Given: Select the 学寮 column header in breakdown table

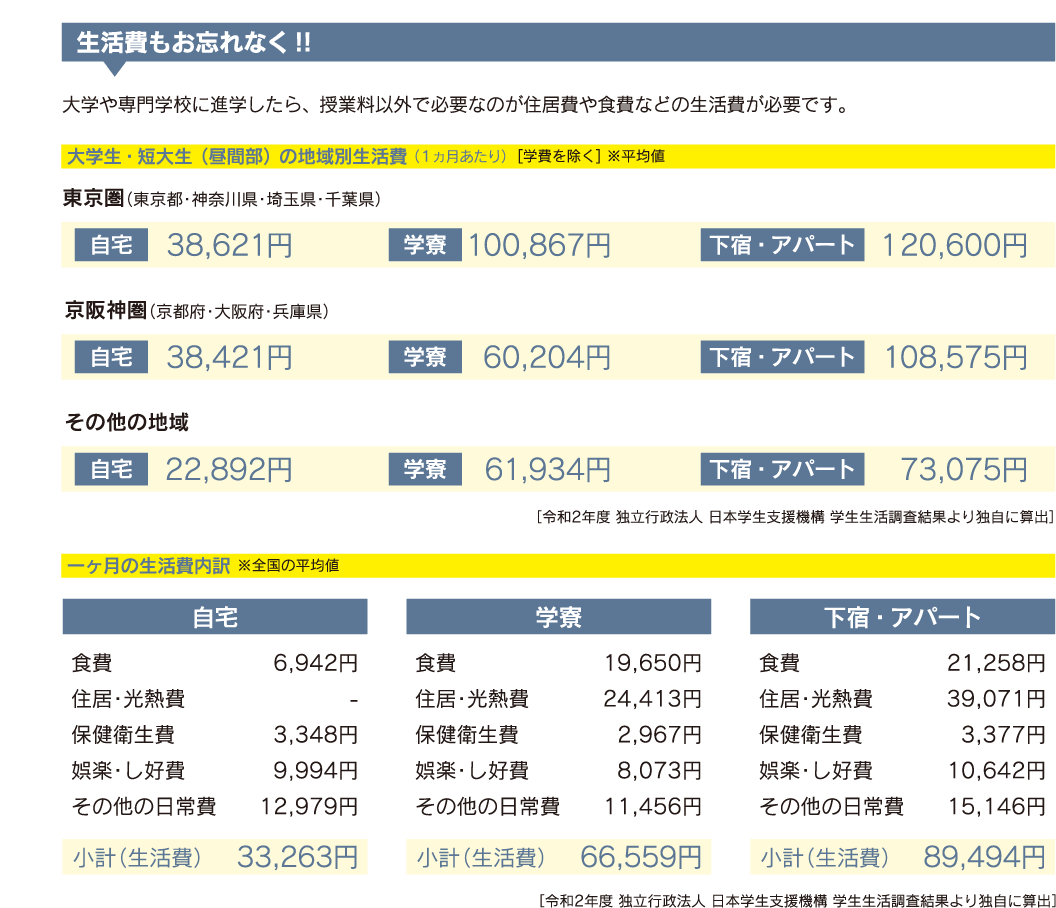Looking at the screenshot, I should point(558,617).
